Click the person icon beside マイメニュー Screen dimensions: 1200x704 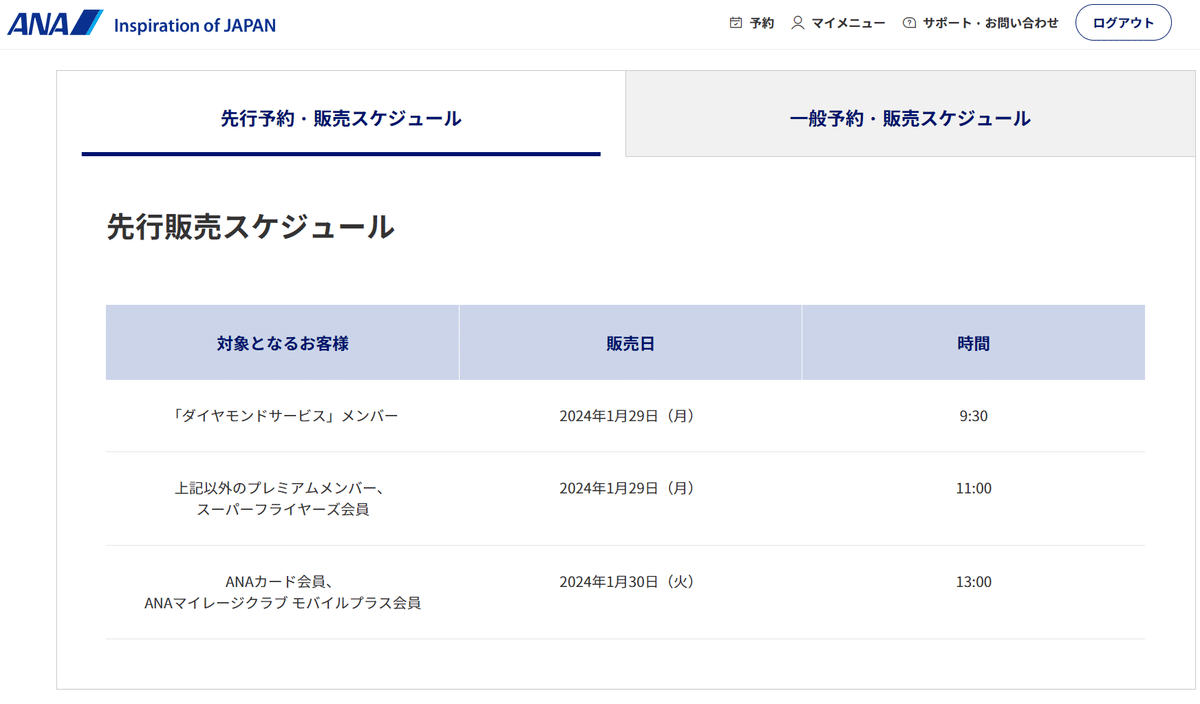pyautogui.click(x=795, y=21)
